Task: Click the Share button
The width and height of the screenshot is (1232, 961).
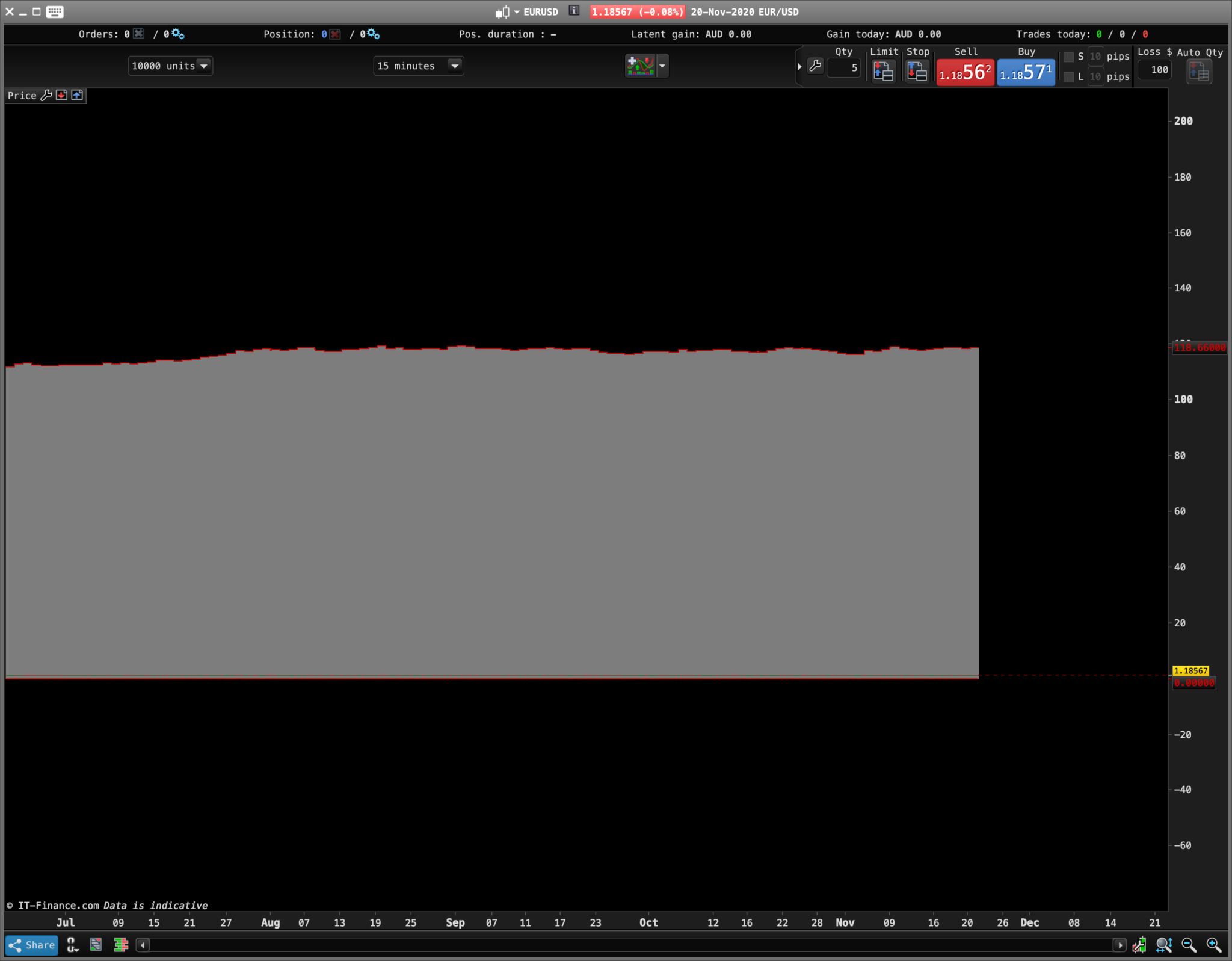Action: (32, 945)
